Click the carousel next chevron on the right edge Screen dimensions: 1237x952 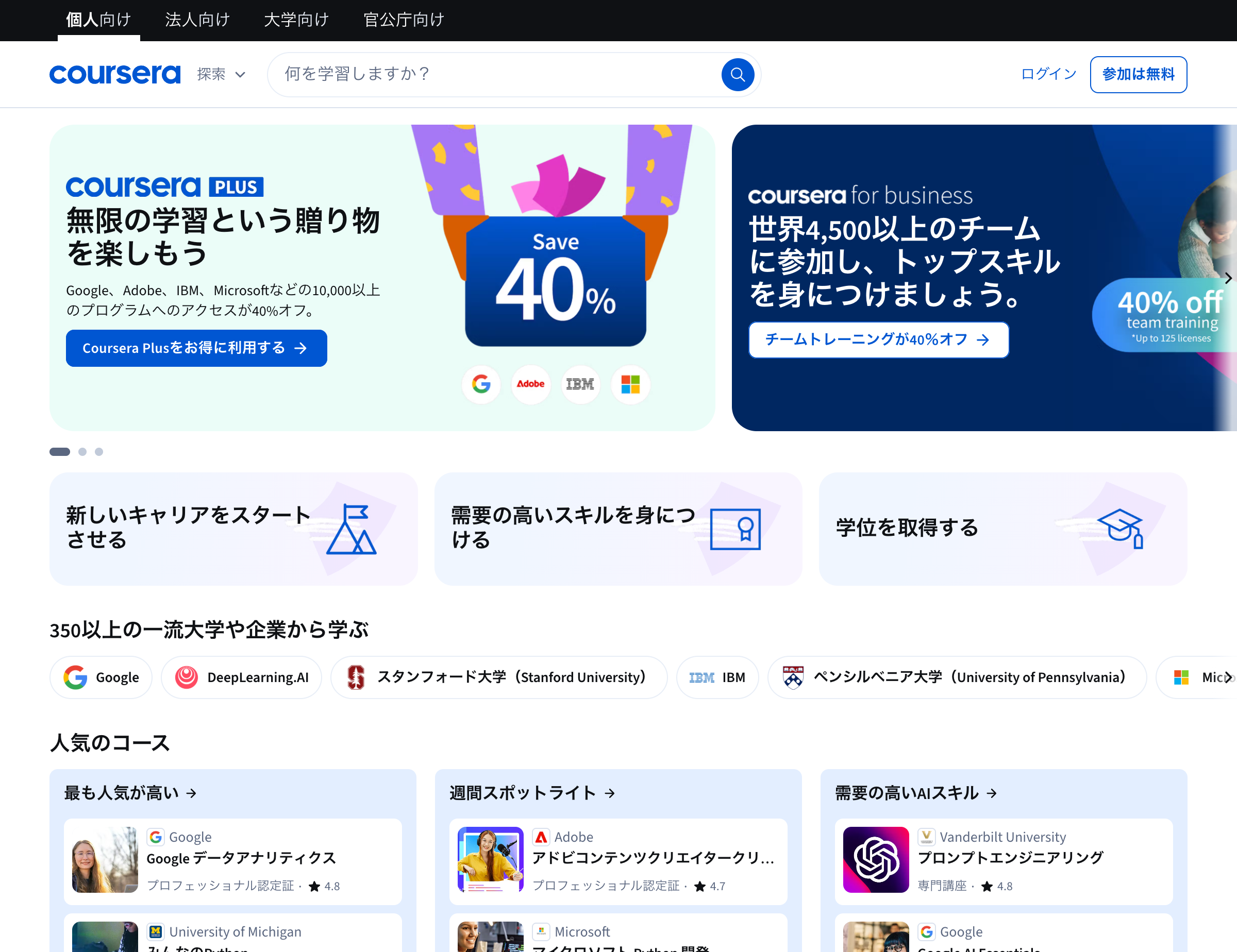coord(1228,279)
